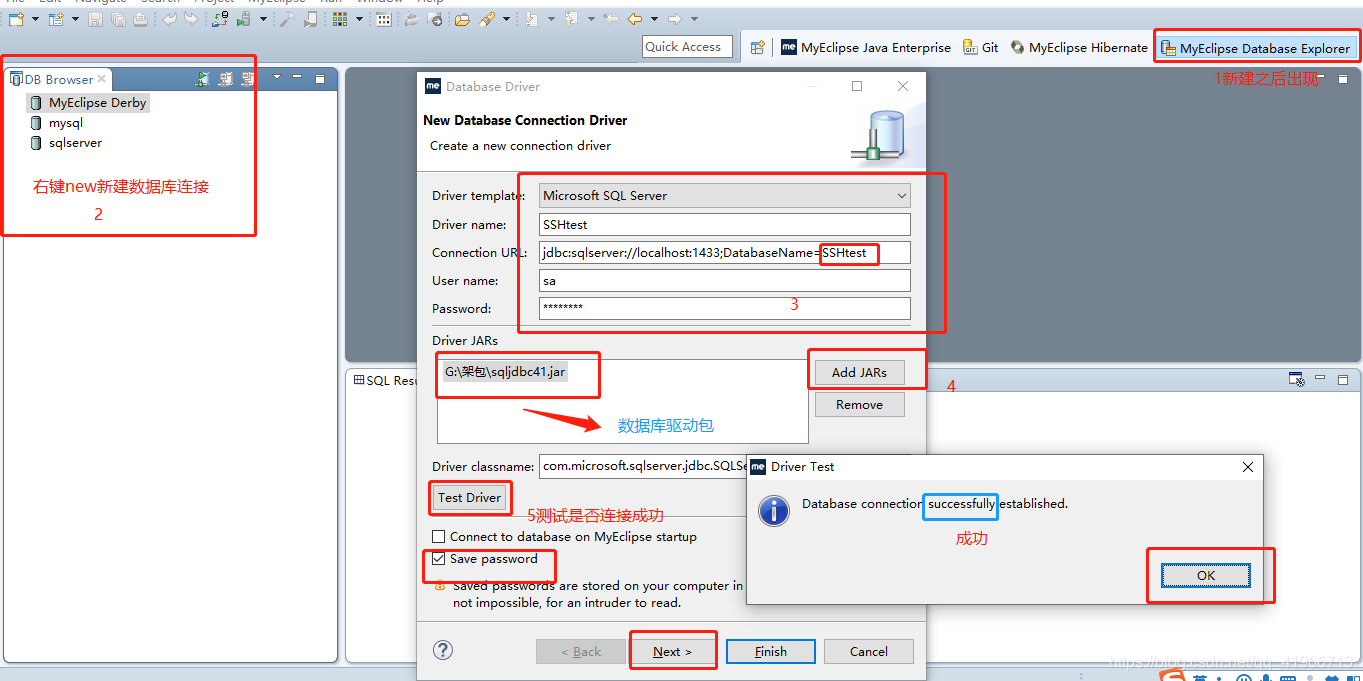
Task: Click the Sogou input method tray icon
Action: (x=1172, y=676)
